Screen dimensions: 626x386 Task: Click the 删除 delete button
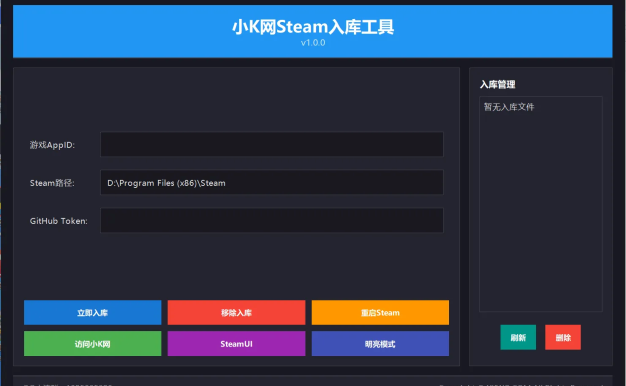(x=563, y=337)
